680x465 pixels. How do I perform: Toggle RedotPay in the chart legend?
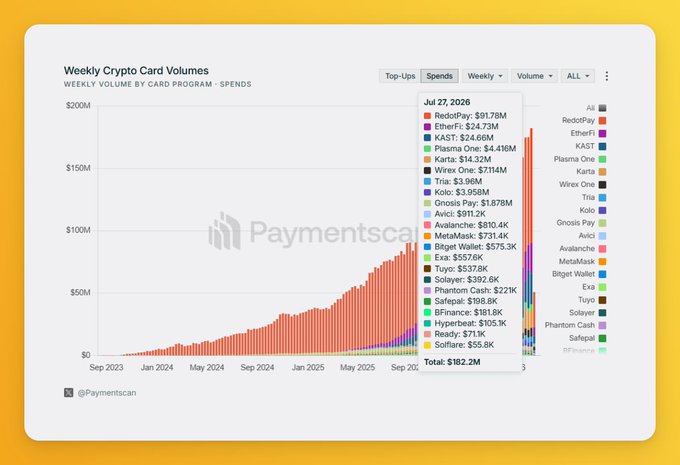pyautogui.click(x=584, y=121)
